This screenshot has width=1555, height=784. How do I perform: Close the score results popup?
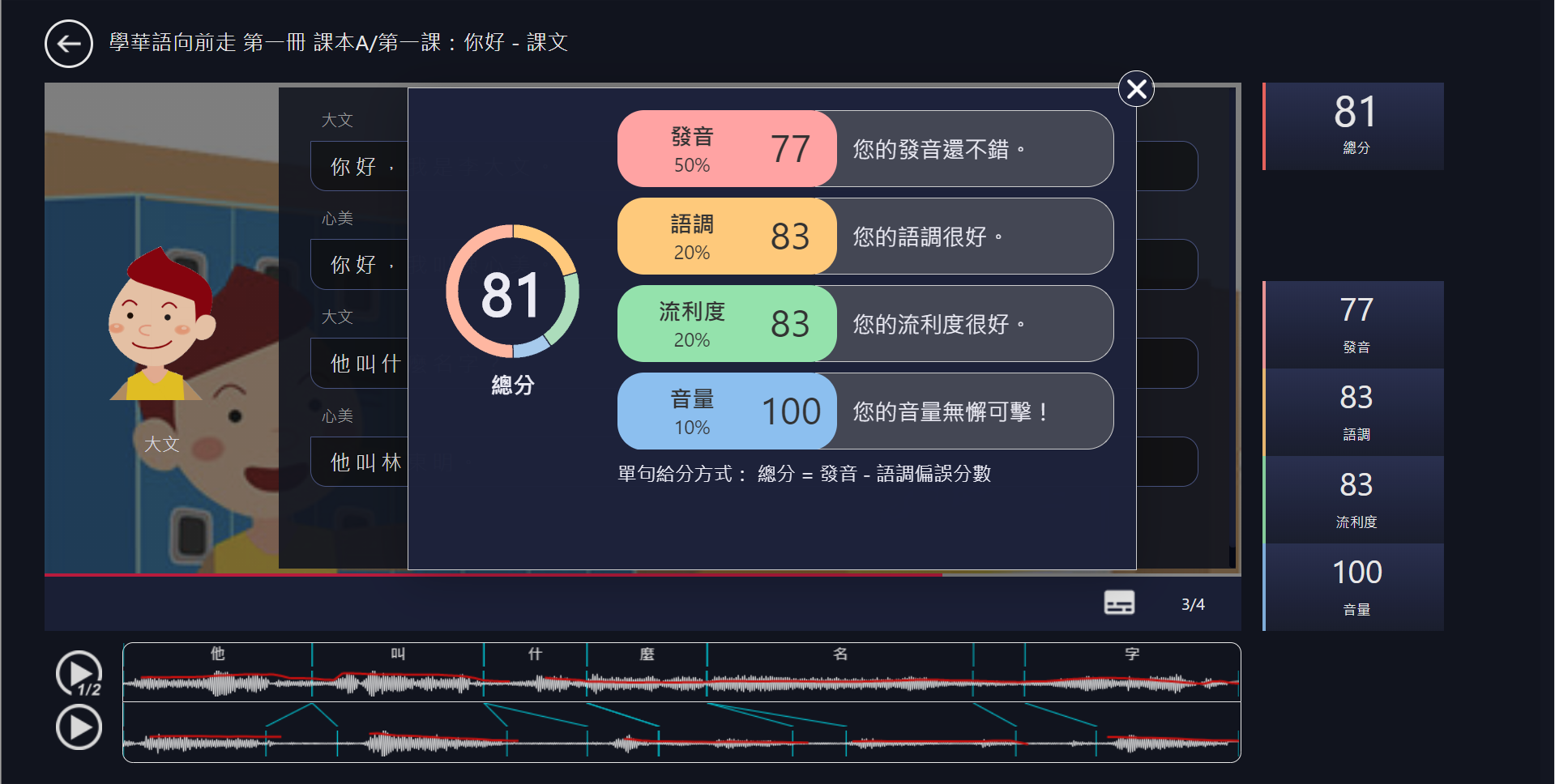[x=1136, y=89]
